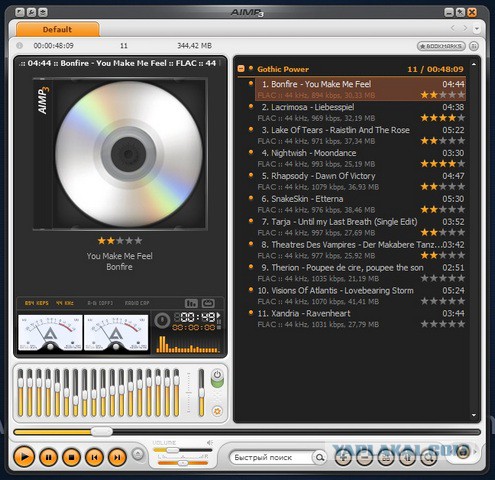Select track 6. SnakeSkin - Etterna
This screenshot has height=480, width=495.
[x=360, y=204]
